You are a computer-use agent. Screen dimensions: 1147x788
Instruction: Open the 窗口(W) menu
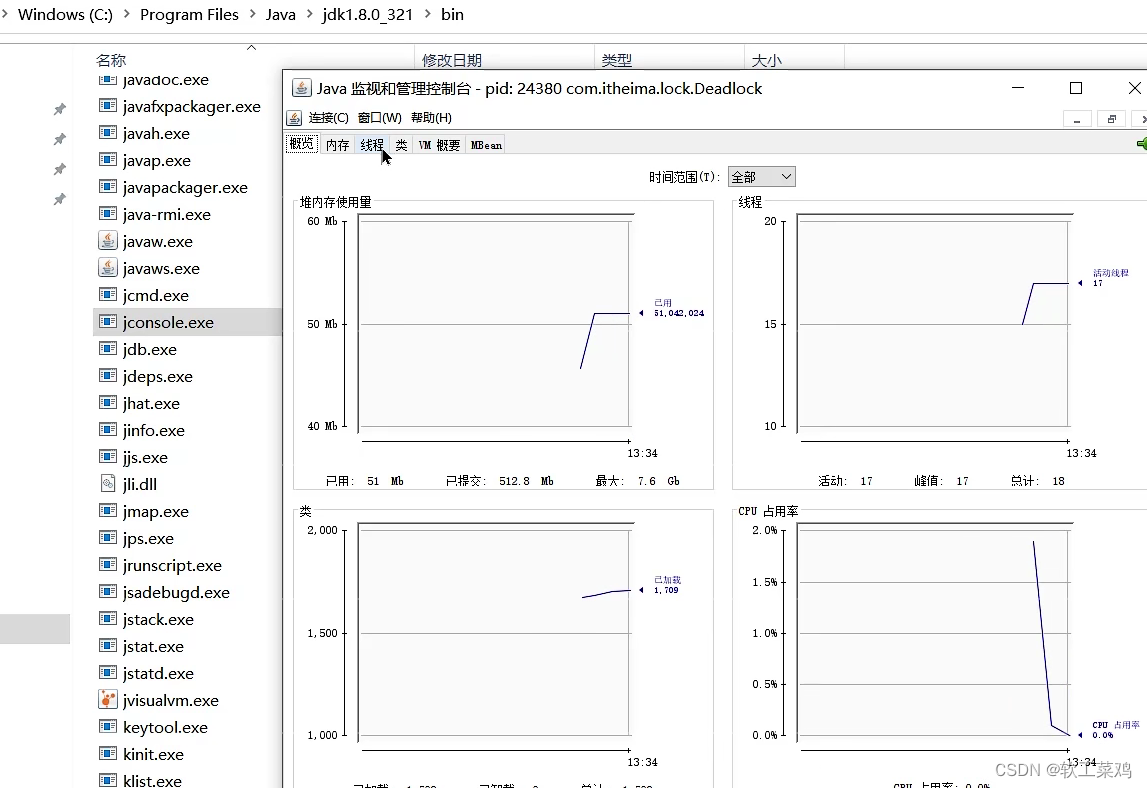click(x=380, y=118)
